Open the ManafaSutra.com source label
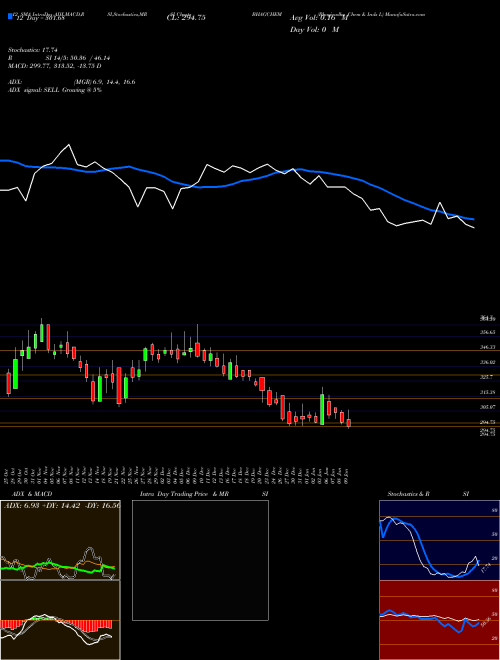Viewport: 500px width, 660px height. pos(405,14)
